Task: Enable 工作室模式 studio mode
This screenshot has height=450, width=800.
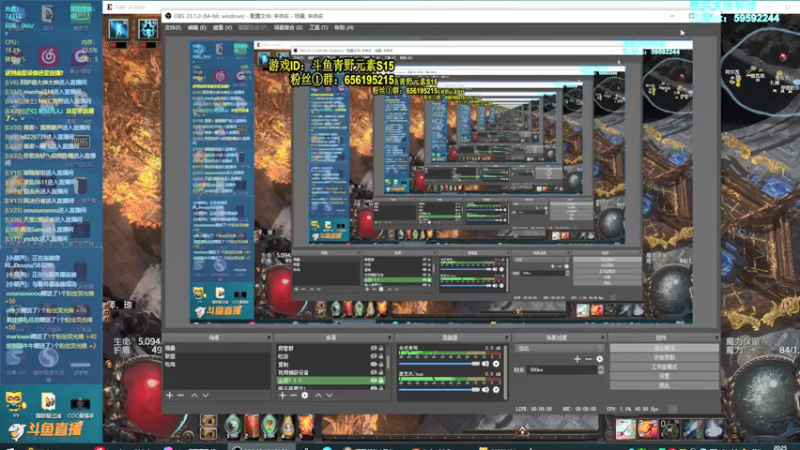Action: (664, 367)
